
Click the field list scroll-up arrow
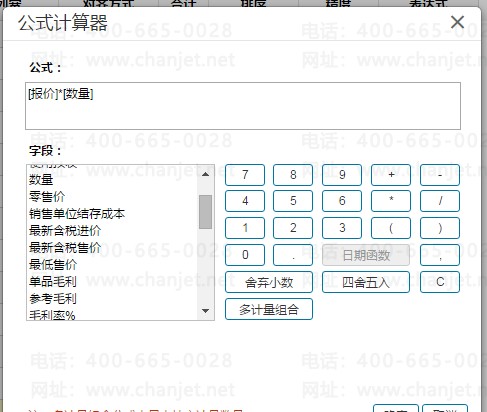[206, 174]
